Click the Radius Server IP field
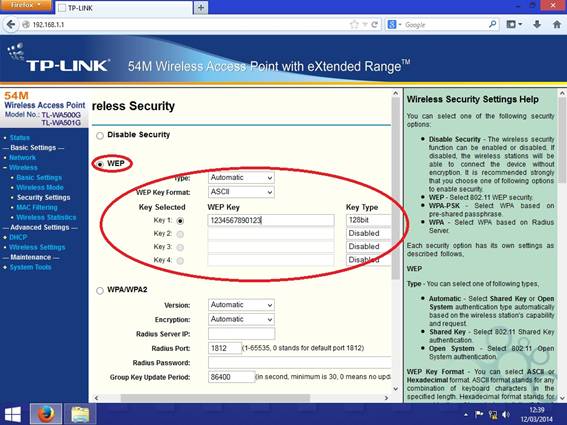The width and height of the screenshot is (567, 425). pos(241,334)
